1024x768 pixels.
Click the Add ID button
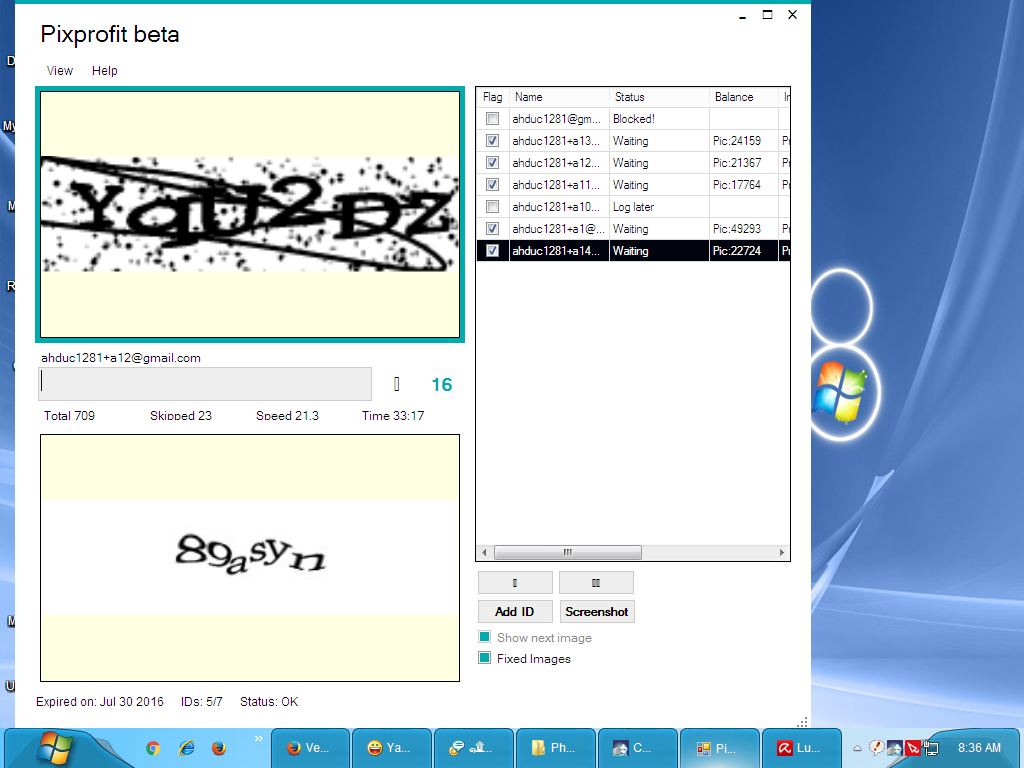[515, 612]
